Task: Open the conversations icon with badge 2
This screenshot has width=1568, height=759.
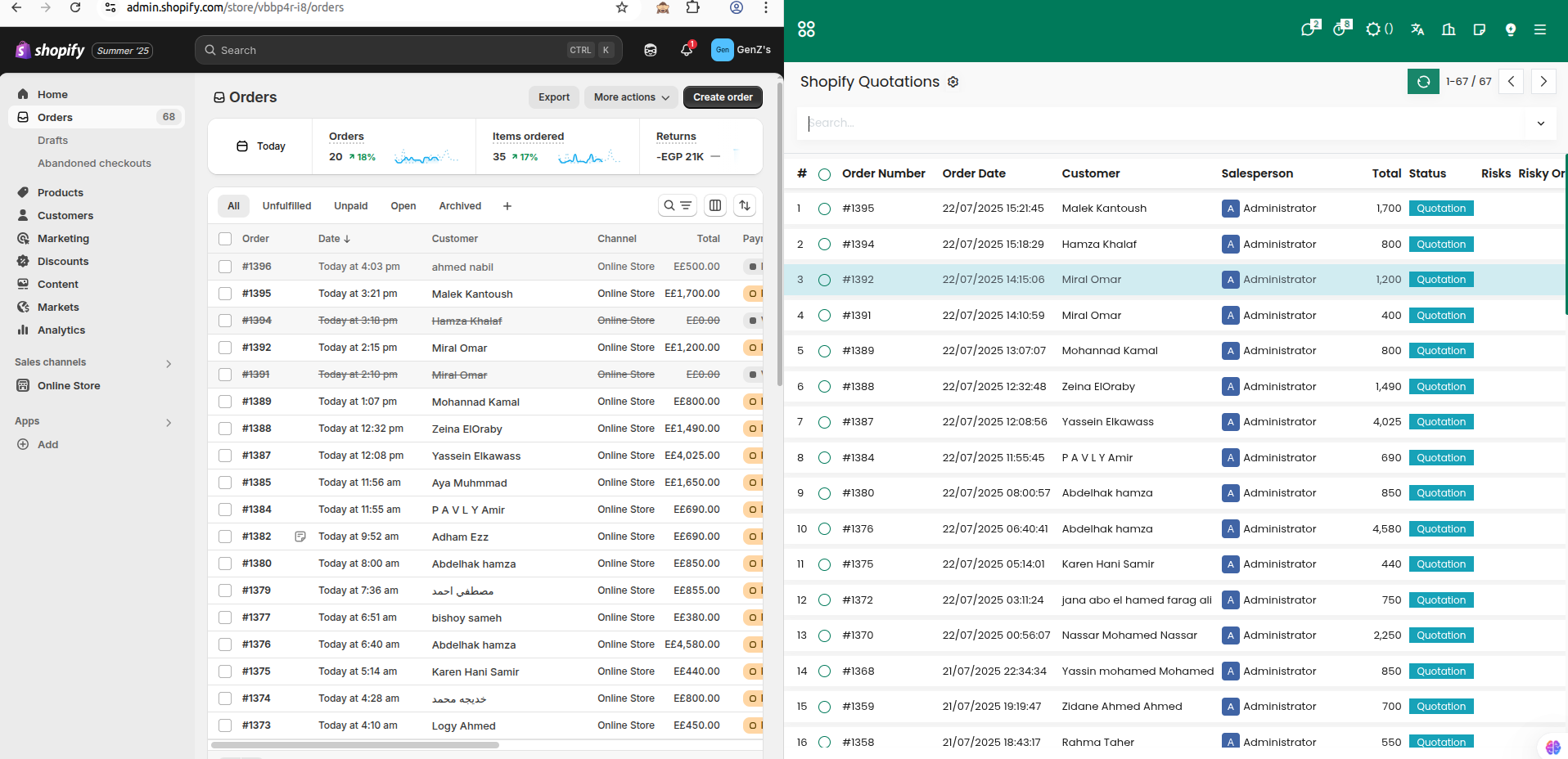Action: coord(1309,29)
